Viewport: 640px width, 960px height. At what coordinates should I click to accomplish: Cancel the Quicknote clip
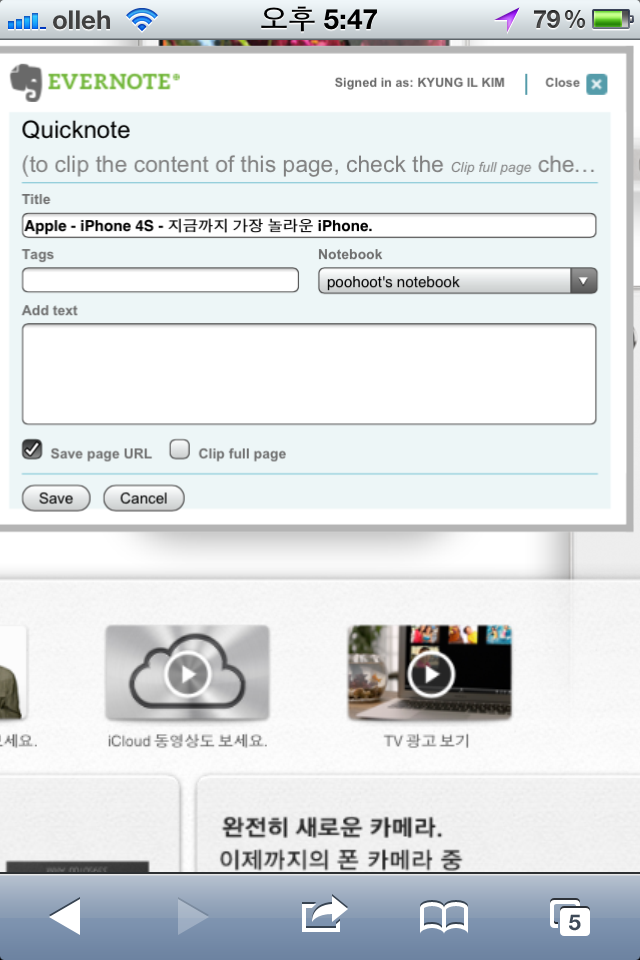143,498
